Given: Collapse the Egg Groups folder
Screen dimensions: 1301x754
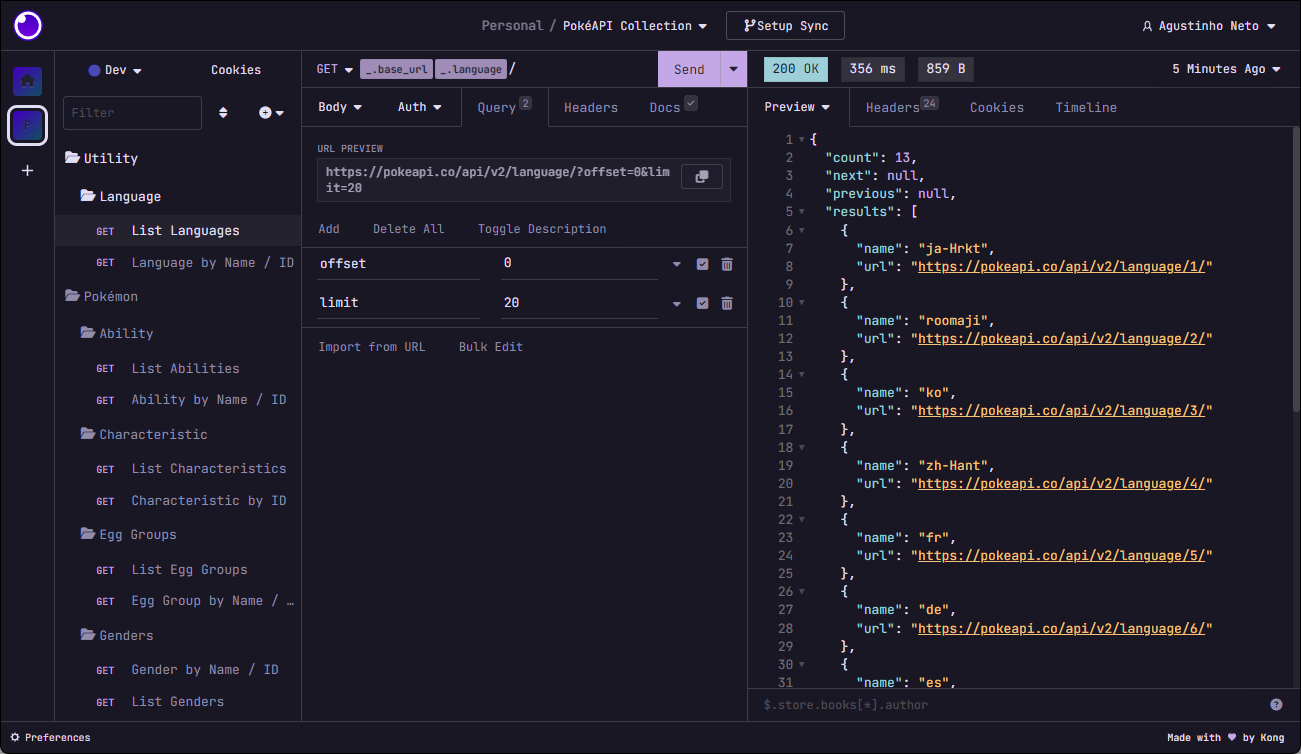Looking at the screenshot, I should pos(128,534).
